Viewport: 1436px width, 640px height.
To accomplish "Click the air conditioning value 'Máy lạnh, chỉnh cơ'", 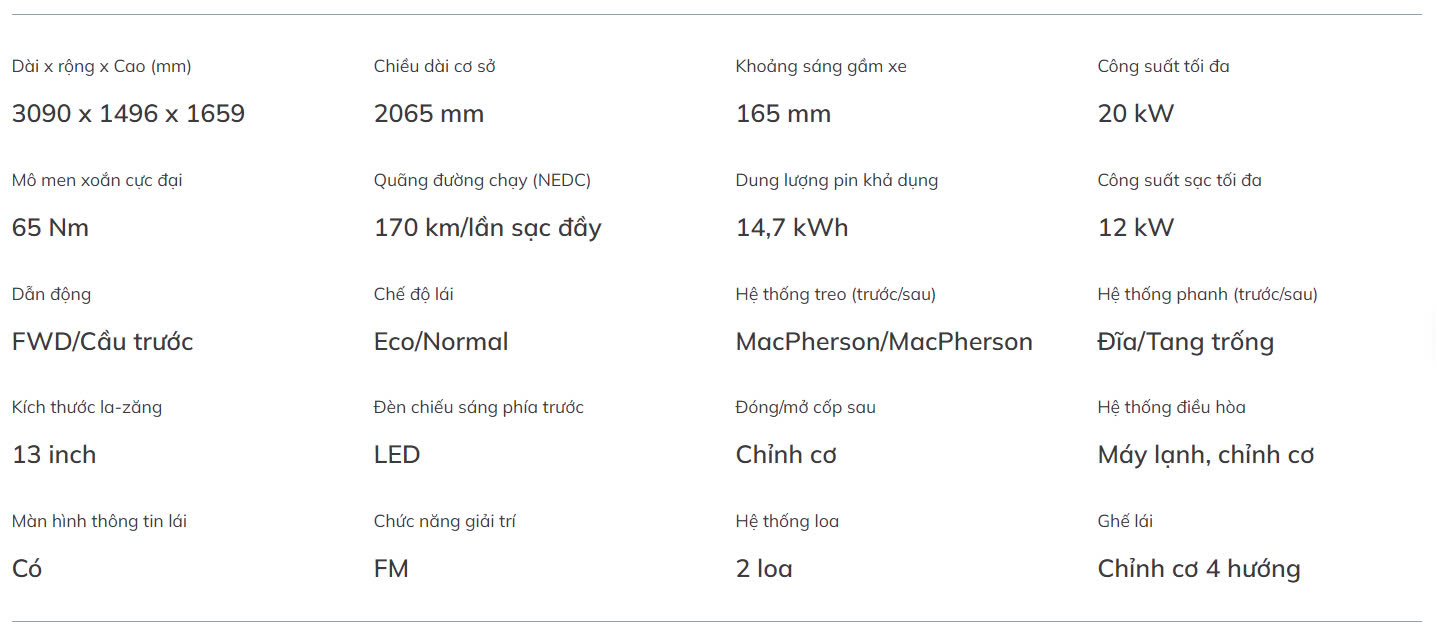I will 1206,455.
